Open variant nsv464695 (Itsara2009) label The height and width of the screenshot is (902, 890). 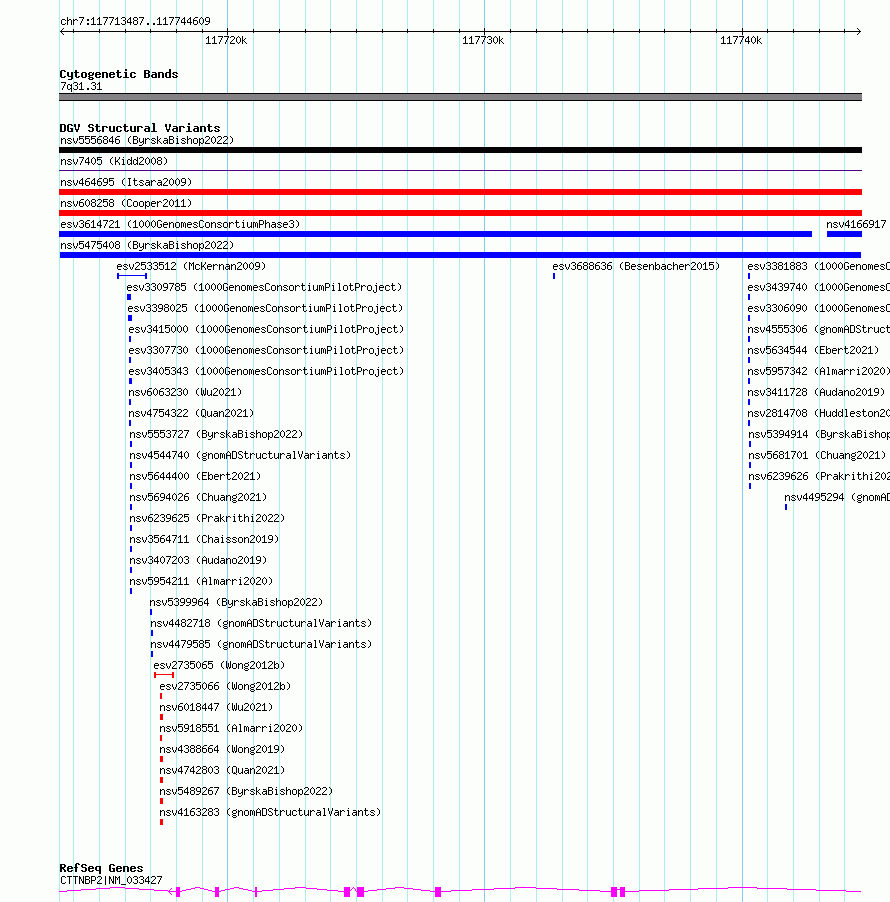coord(126,182)
